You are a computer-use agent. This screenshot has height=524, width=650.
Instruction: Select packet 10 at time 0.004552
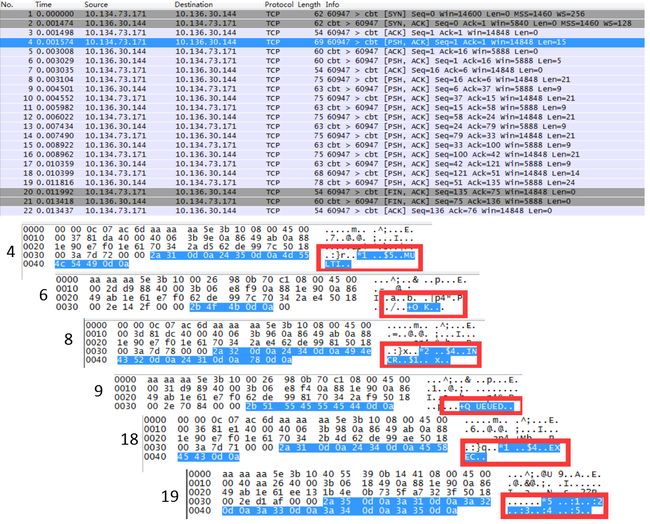tap(322, 98)
